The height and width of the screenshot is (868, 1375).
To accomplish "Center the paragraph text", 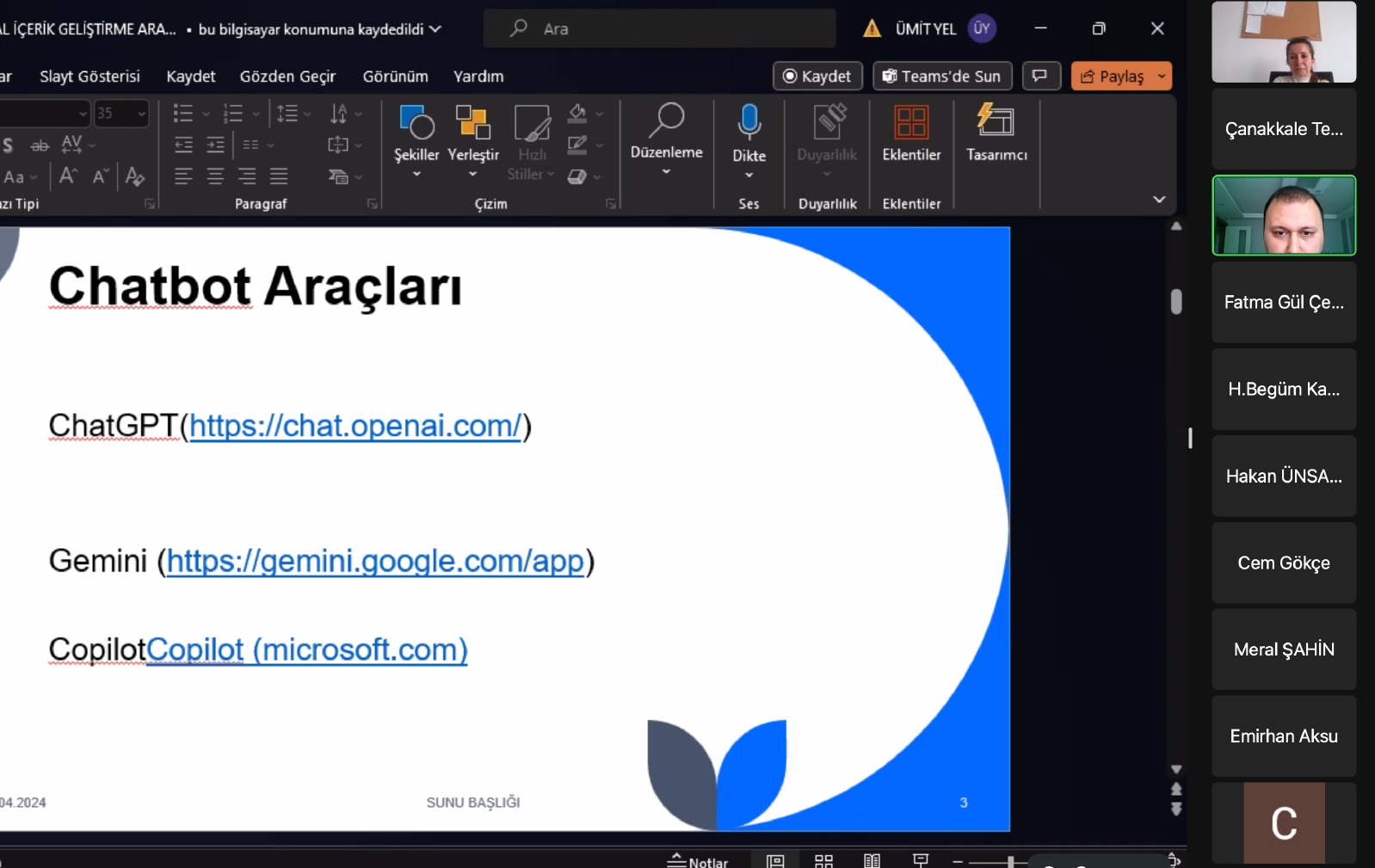I will (215, 176).
